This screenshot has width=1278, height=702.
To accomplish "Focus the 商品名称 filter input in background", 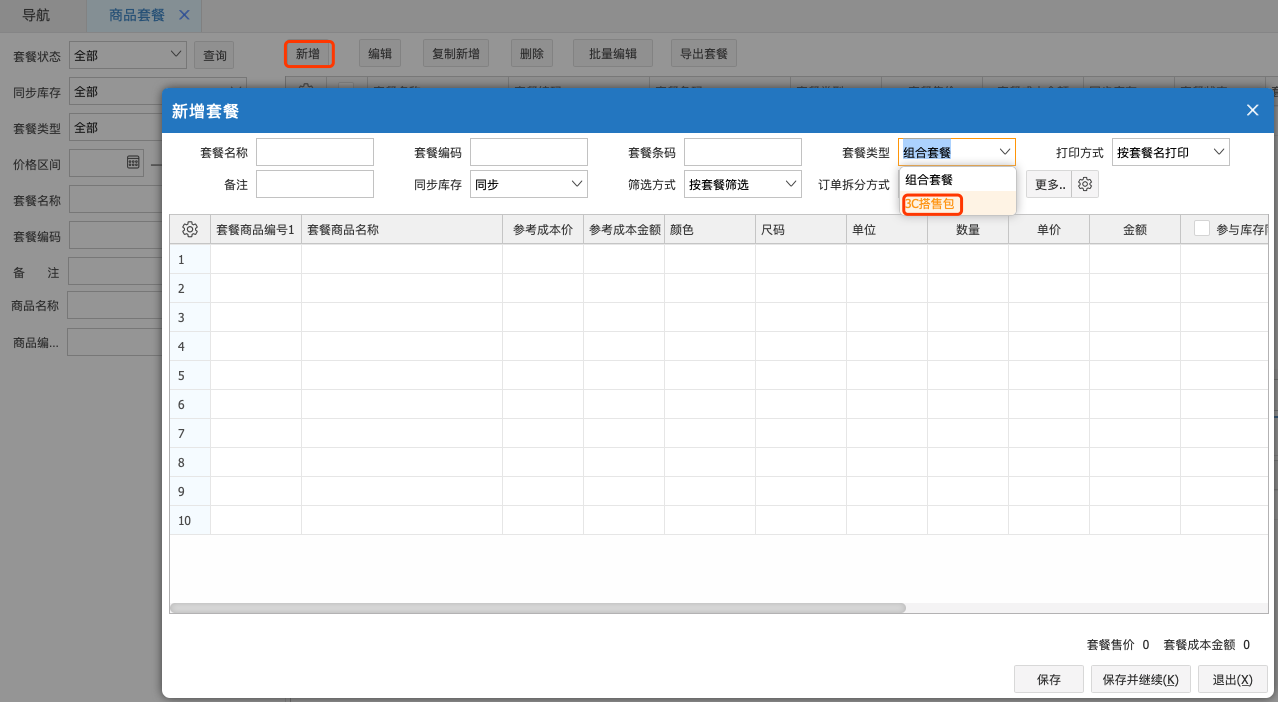I will [x=114, y=305].
